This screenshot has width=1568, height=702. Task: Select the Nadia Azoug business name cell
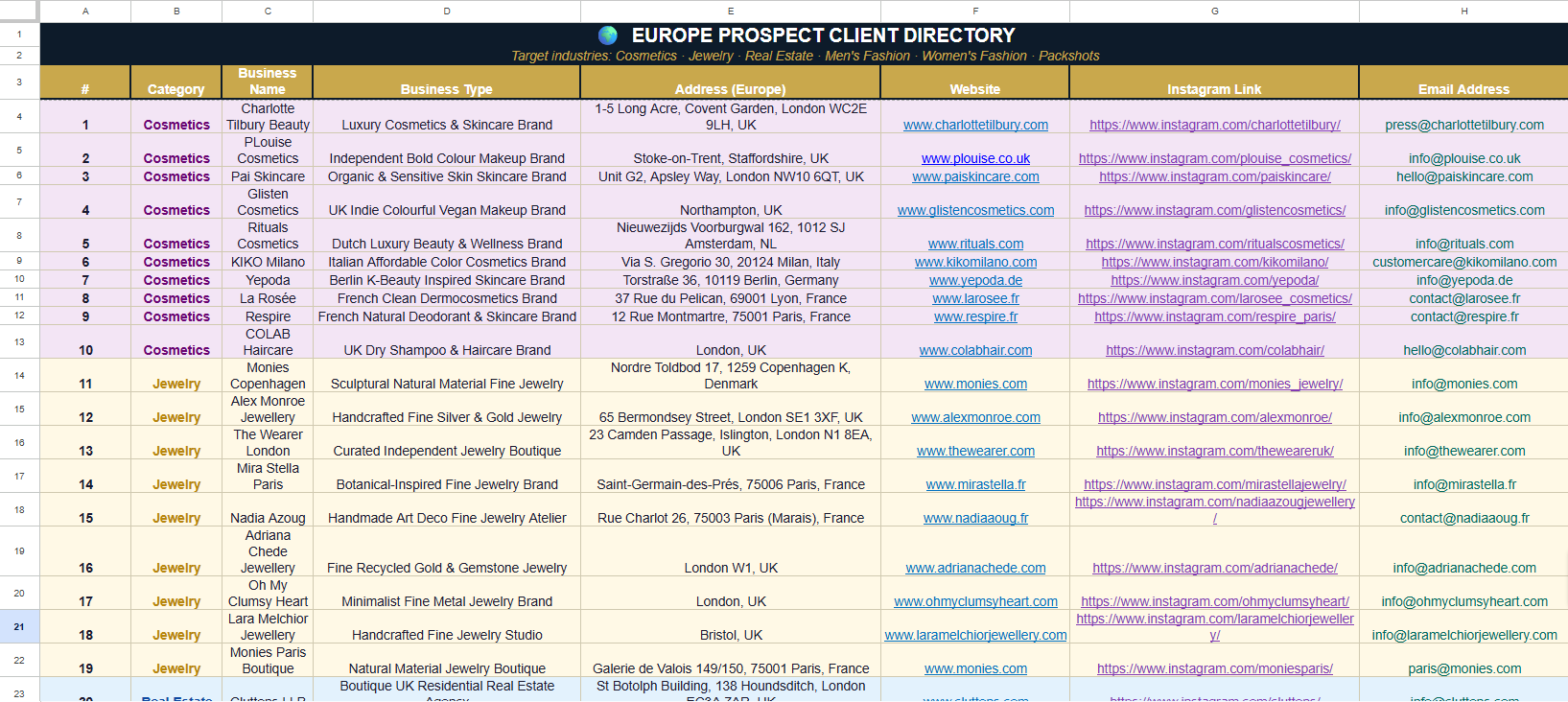tap(268, 509)
